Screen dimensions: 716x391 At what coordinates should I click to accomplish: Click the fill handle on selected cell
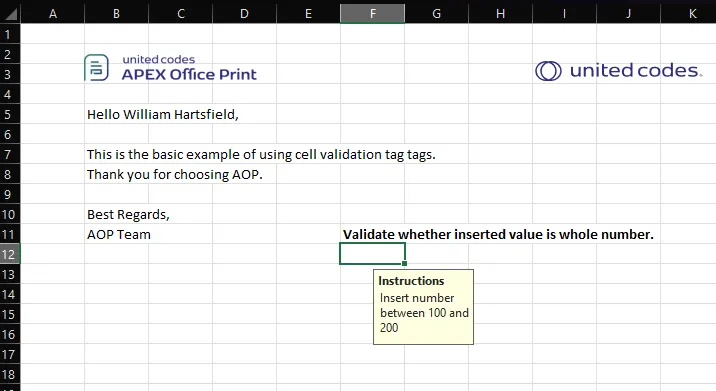click(x=405, y=264)
